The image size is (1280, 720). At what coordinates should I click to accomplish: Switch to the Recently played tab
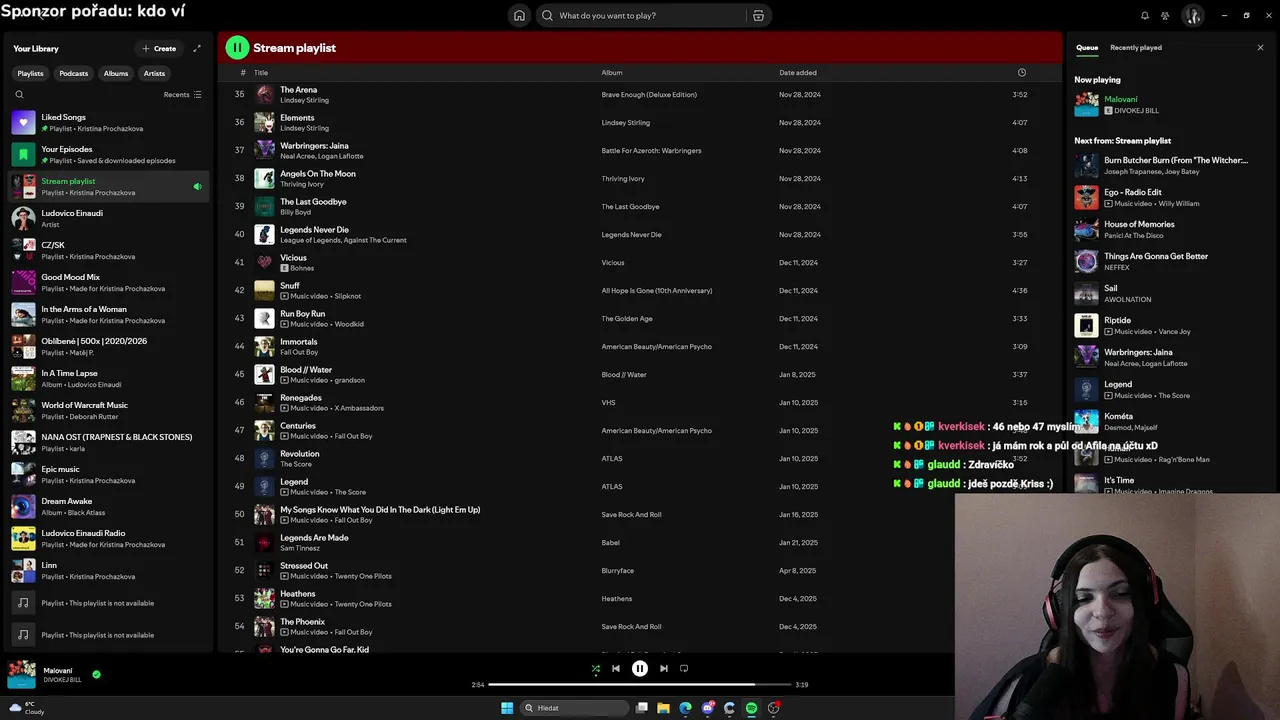[x=1136, y=47]
